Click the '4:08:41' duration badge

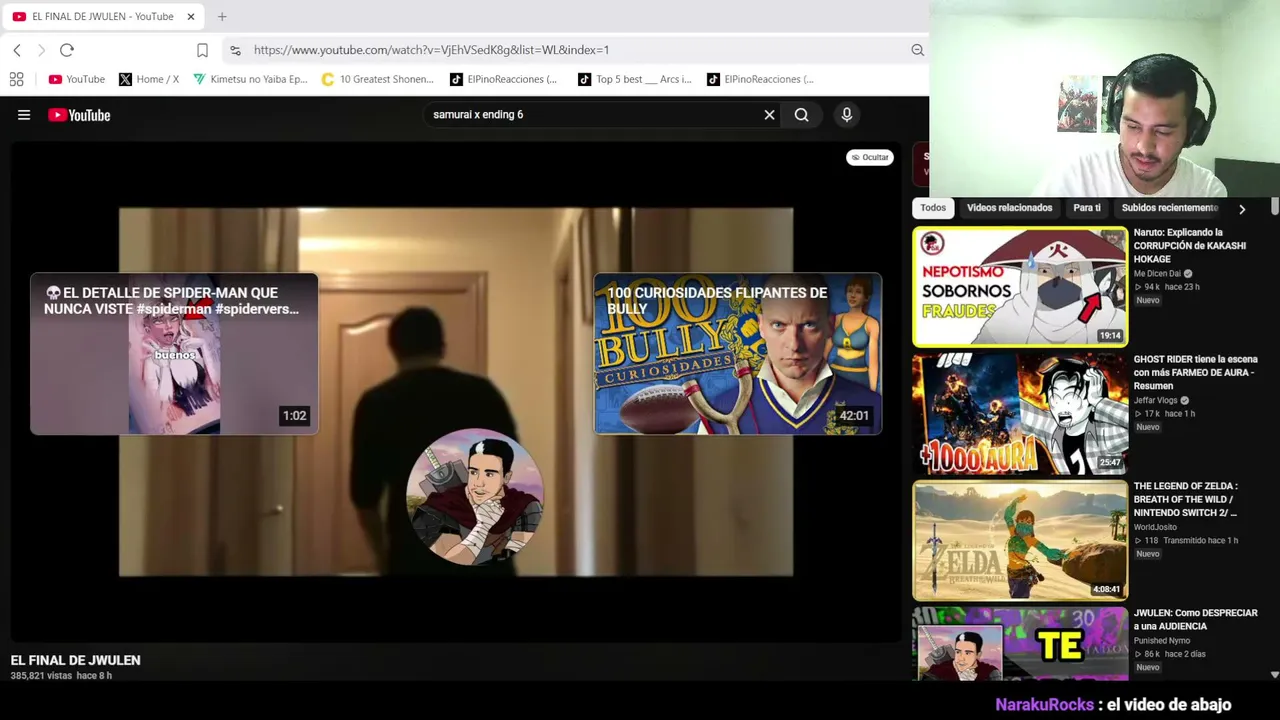(1106, 590)
